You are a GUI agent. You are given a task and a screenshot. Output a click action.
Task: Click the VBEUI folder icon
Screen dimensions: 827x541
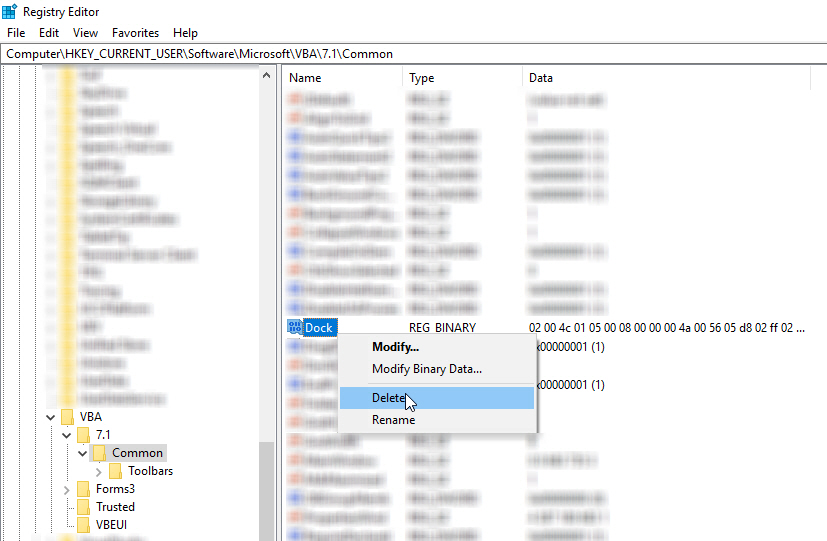[83, 525]
